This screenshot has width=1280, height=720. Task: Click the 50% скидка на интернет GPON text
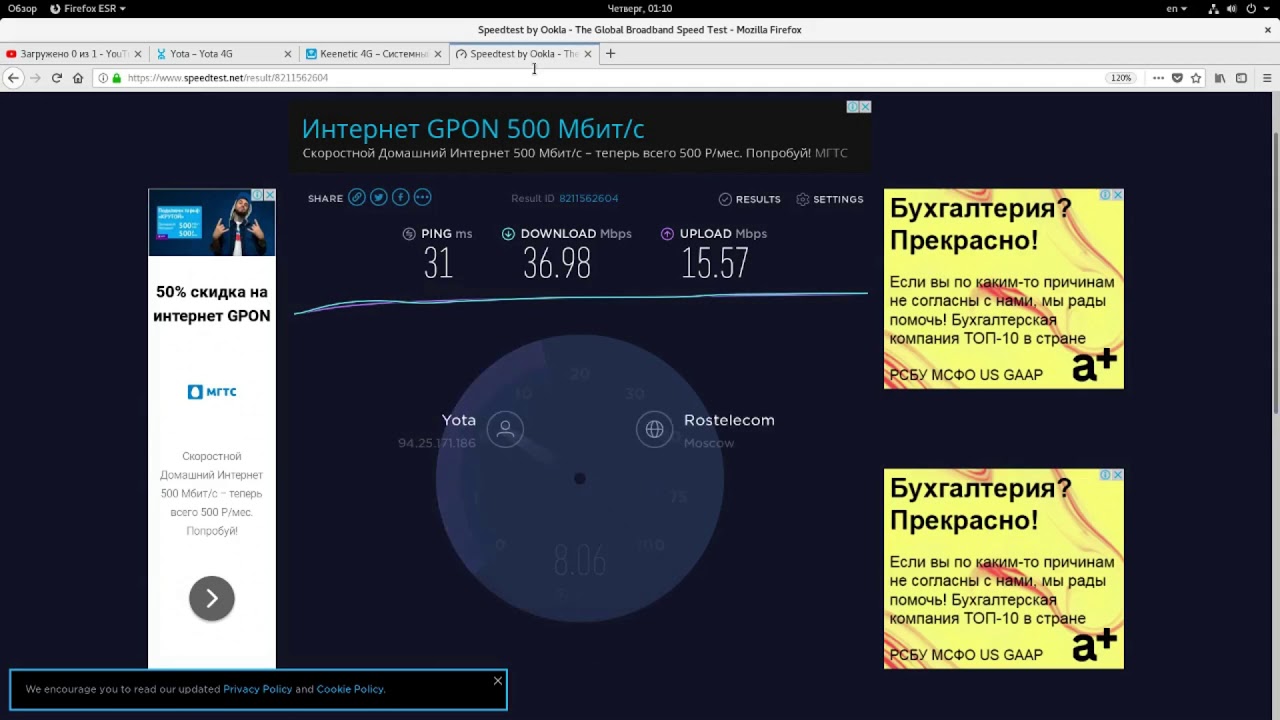pyautogui.click(x=212, y=304)
